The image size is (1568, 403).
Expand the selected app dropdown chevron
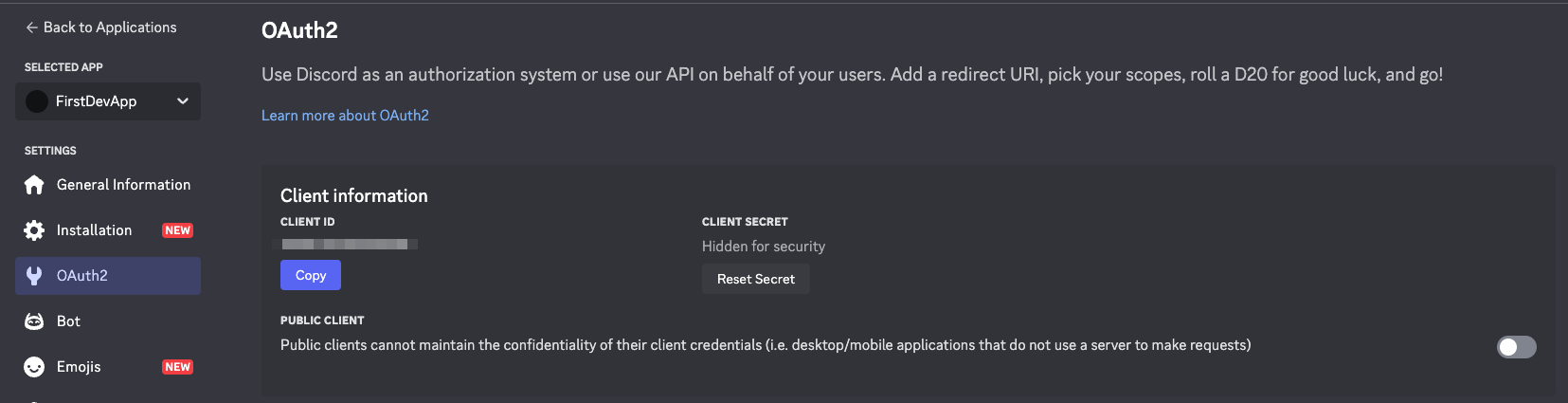[183, 101]
